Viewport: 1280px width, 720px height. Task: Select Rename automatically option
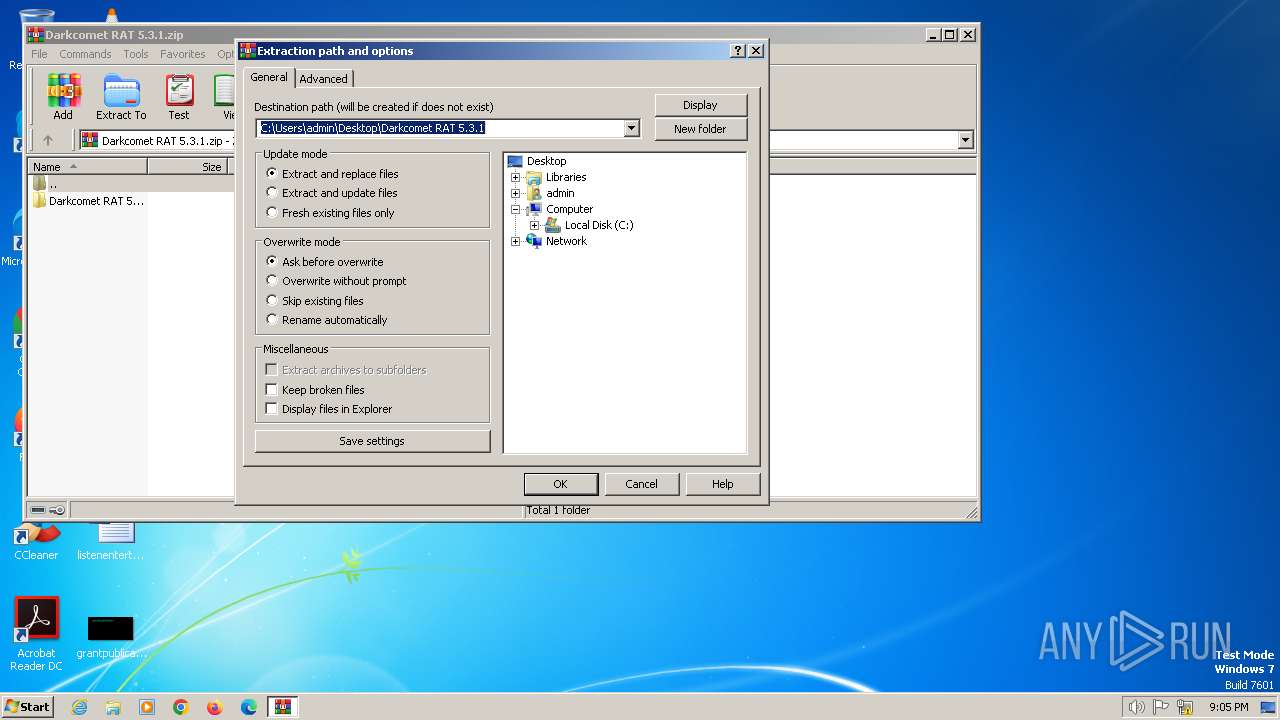326,320
